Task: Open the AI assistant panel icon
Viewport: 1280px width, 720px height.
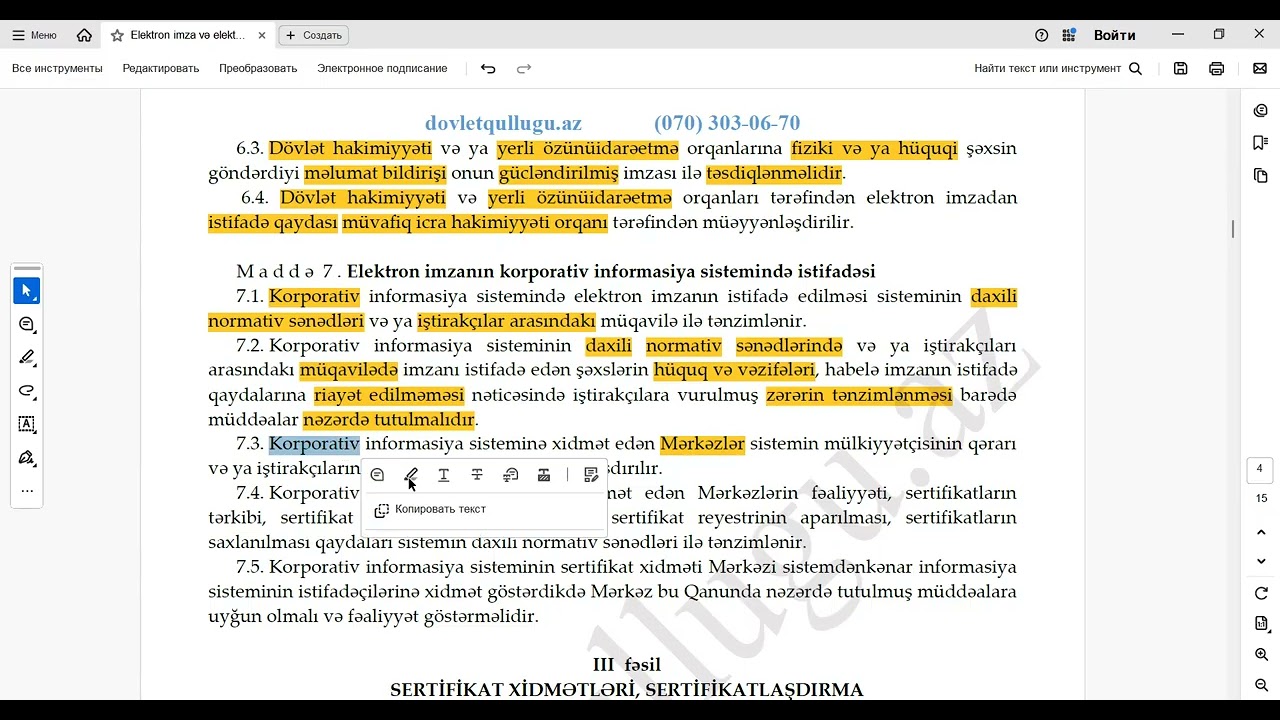Action: click(1261, 111)
